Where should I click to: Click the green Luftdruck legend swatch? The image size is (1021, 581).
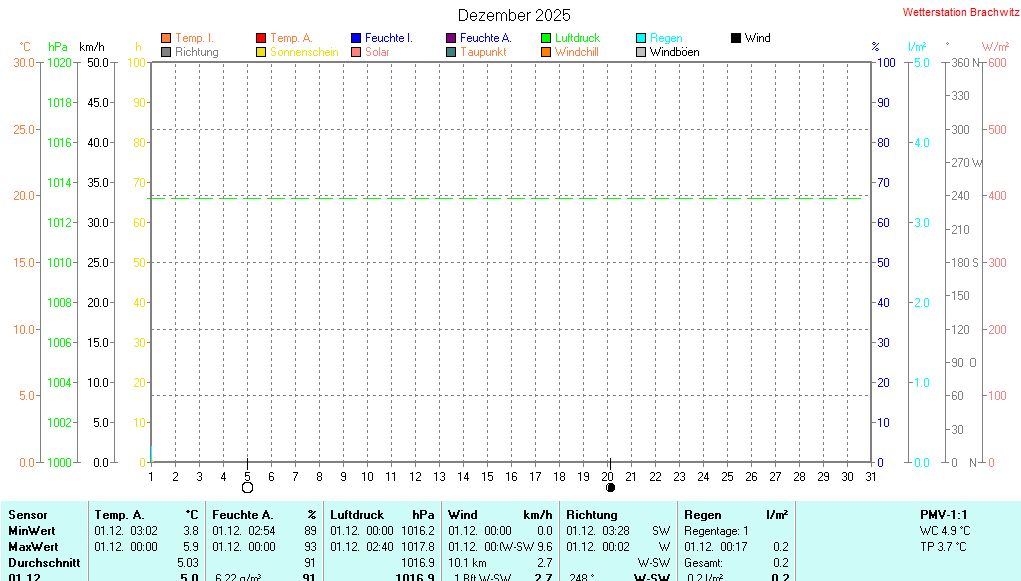(x=546, y=38)
